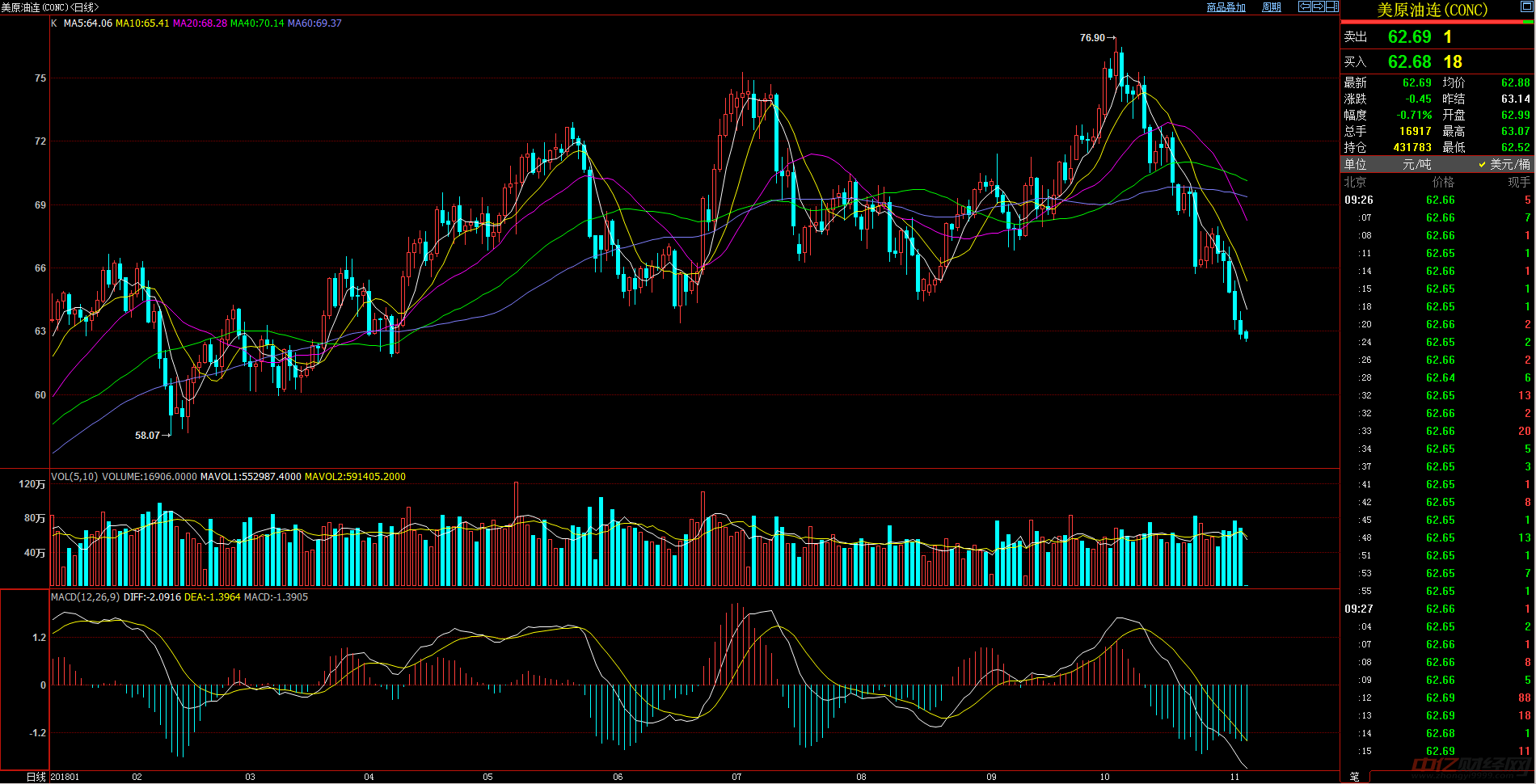Screen dimensions: 1536x784
Task: Click the 买入 bid price 62.68
Action: 1409,62
